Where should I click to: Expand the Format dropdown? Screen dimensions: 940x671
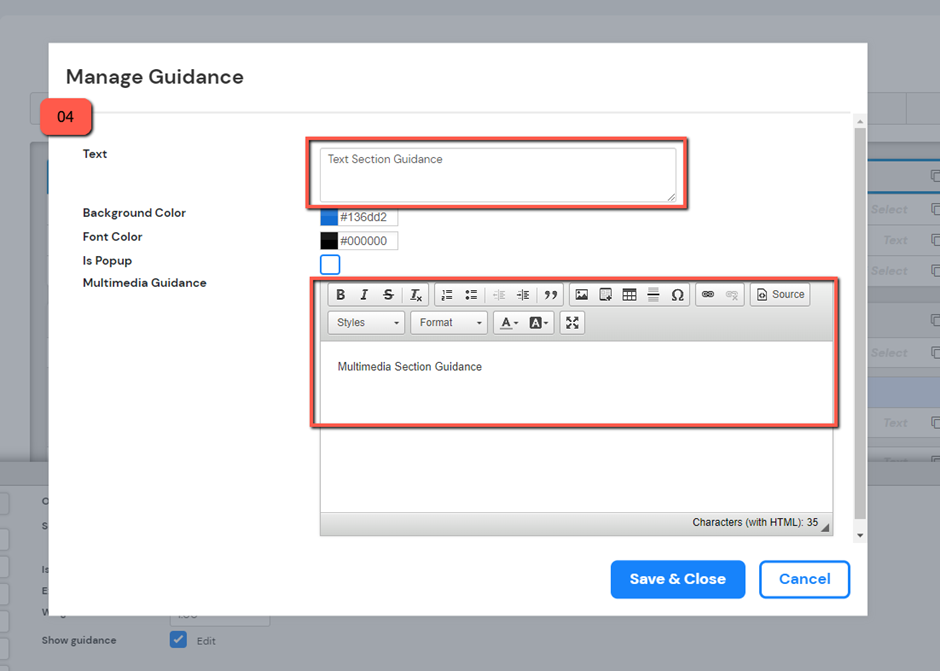tap(449, 323)
